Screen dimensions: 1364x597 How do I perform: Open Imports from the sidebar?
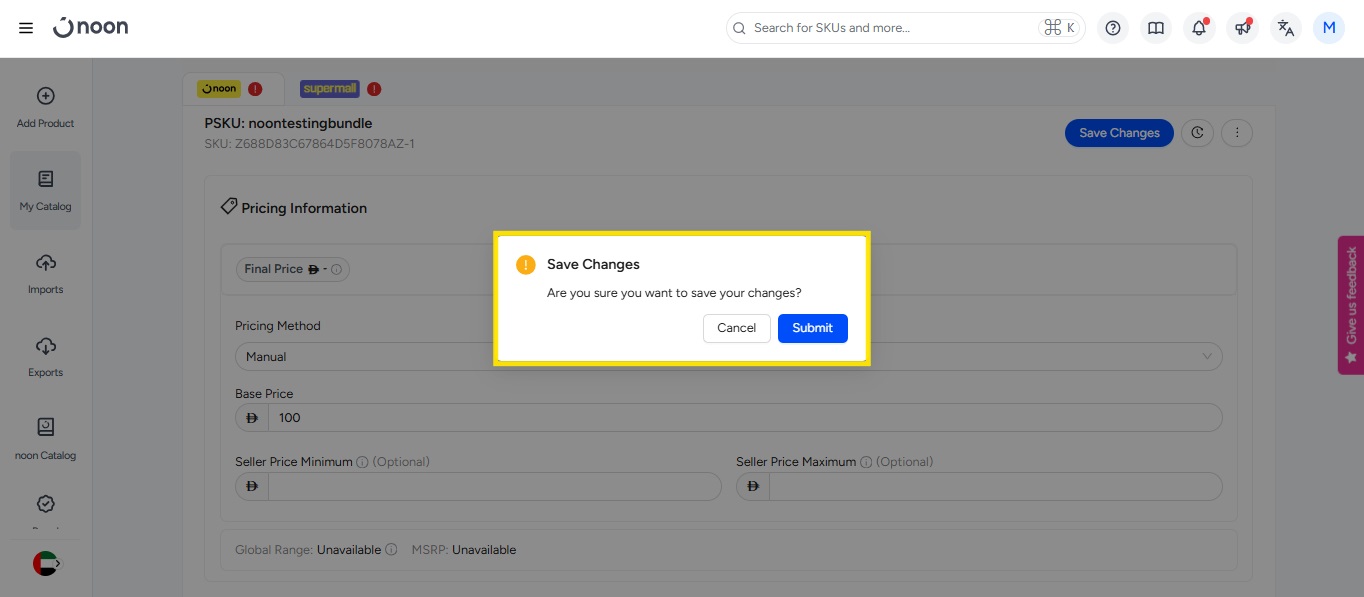45,273
